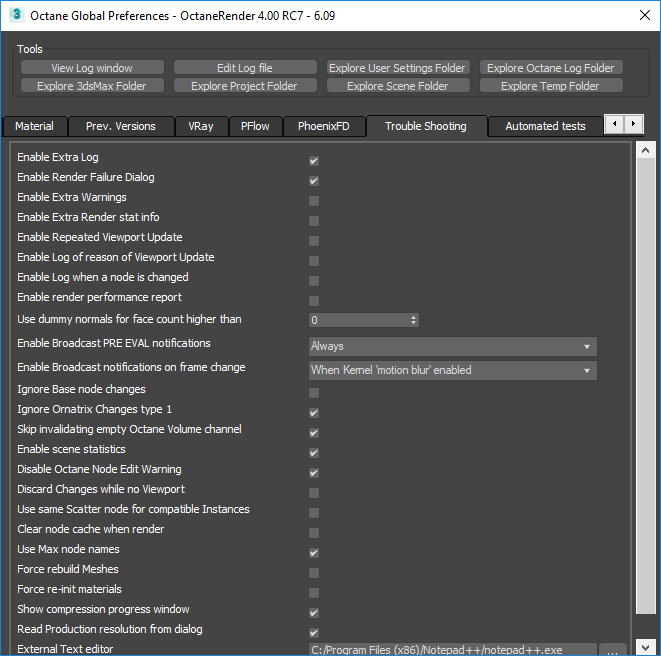Click the External Text editor path field
This screenshot has height=656, width=661.
(452, 649)
